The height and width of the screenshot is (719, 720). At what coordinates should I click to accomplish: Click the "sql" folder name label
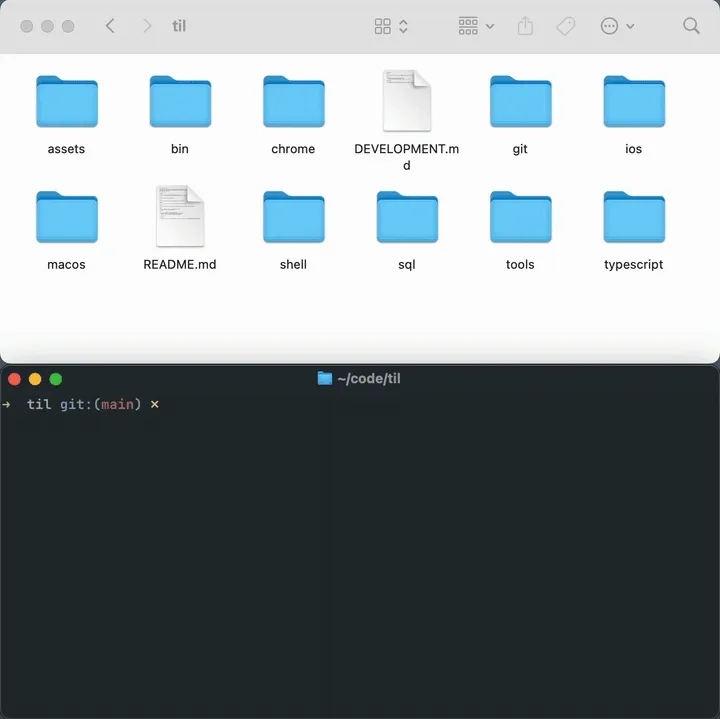click(407, 265)
